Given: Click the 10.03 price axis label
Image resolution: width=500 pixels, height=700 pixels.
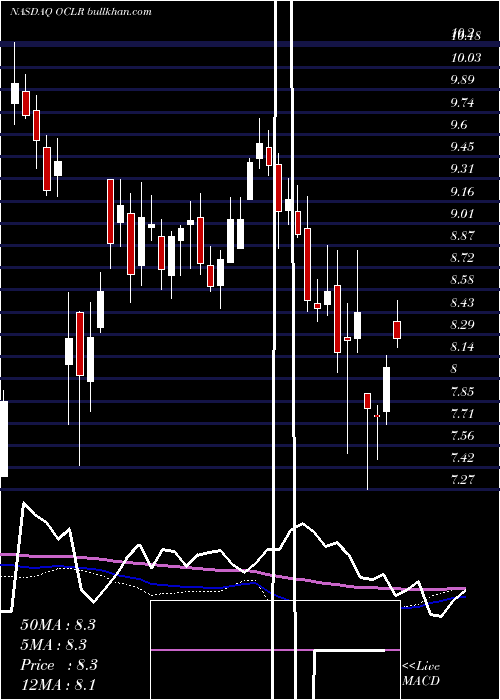Looking at the screenshot, I should [466, 58].
